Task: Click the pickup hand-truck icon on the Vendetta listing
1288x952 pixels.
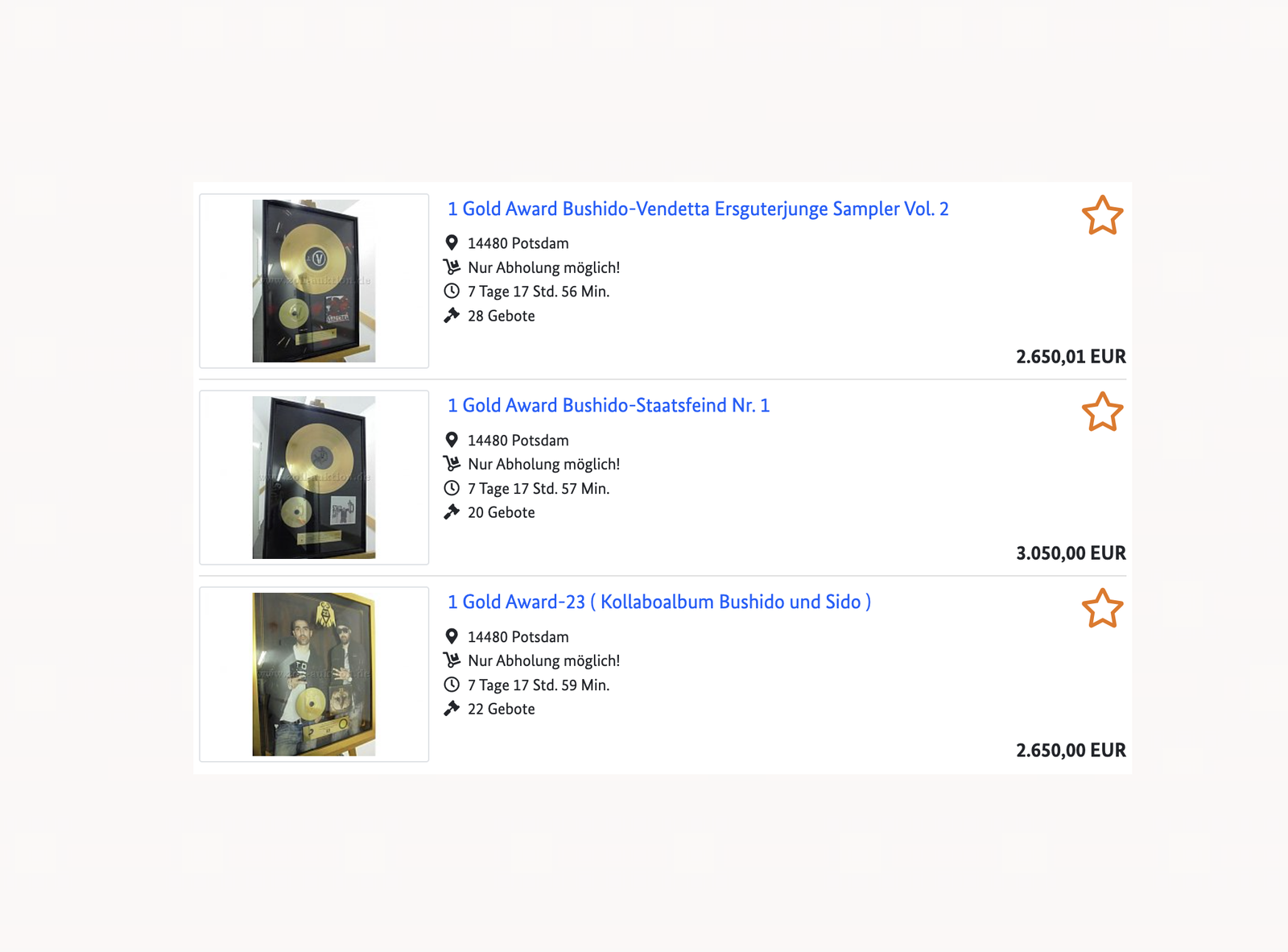Action: [x=452, y=267]
